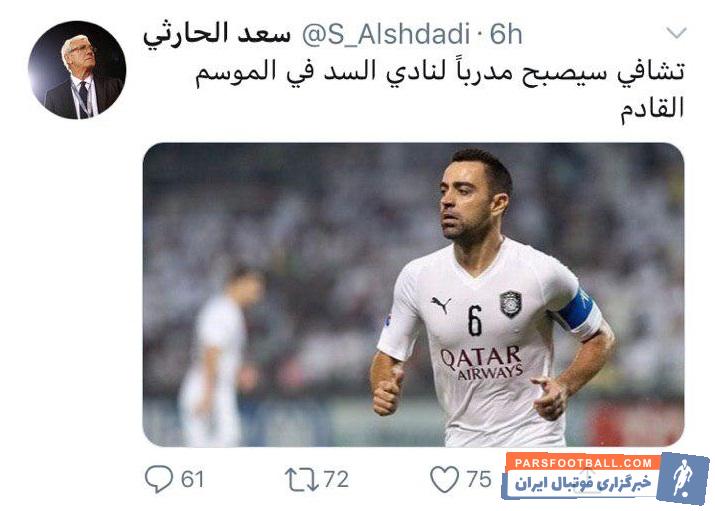This screenshot has height=511, width=715.
Task: Click the tweet text about تشافي
Action: coord(440,89)
